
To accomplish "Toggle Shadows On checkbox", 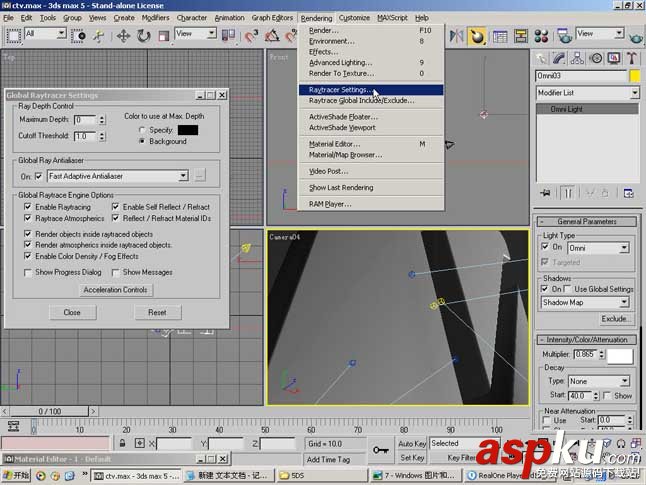I will 545,289.
